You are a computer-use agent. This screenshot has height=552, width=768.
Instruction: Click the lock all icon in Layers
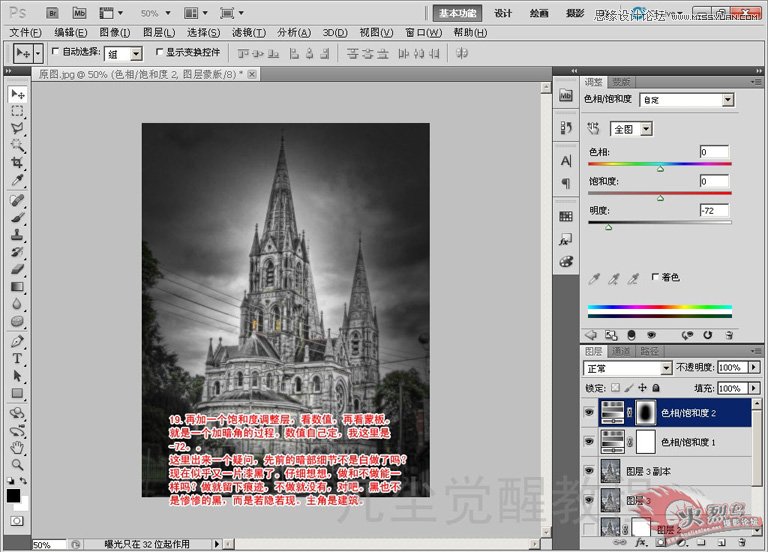pos(657,388)
